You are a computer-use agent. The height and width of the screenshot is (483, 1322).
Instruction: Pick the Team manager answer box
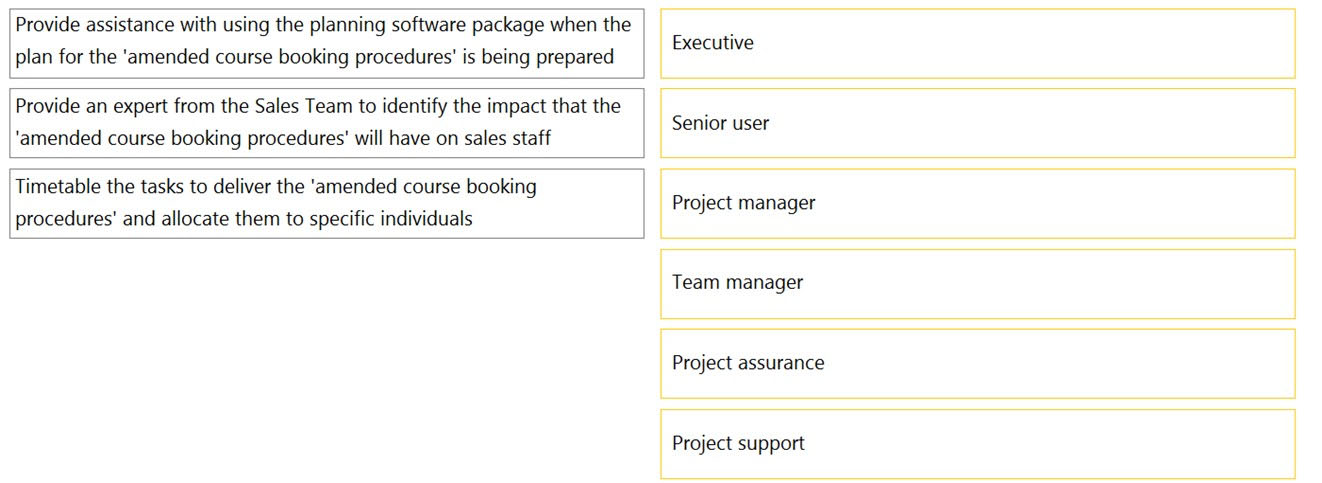tap(977, 283)
